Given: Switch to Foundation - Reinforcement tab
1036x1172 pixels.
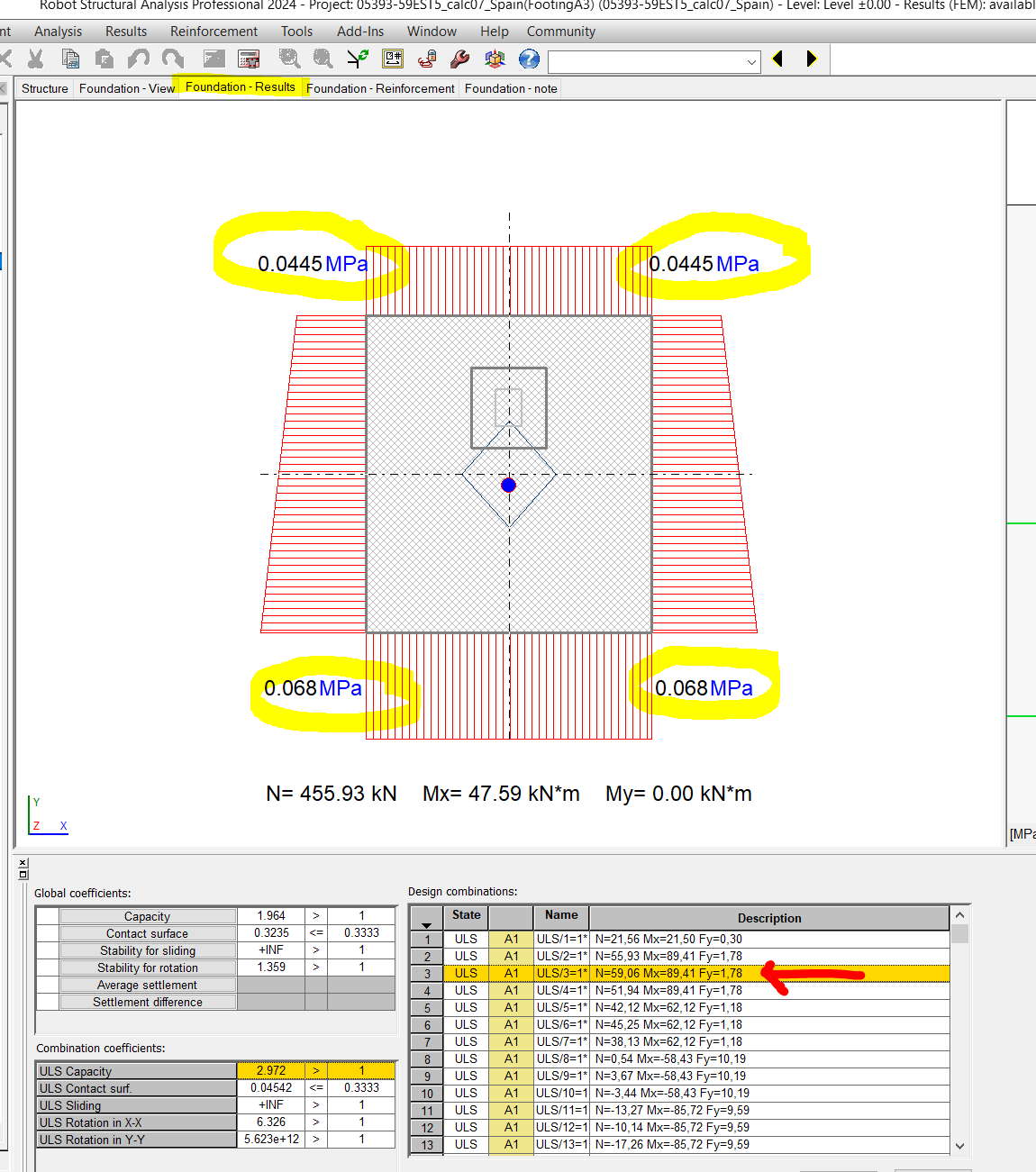Looking at the screenshot, I should (381, 88).
